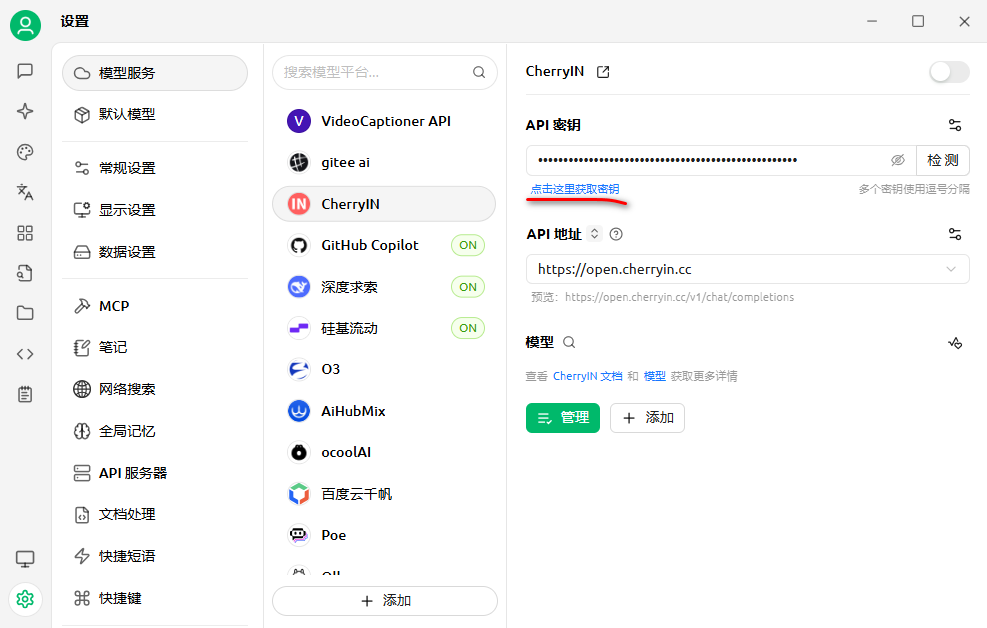Open the knowledge base sidebar icon
The width and height of the screenshot is (987, 628).
tap(25, 273)
